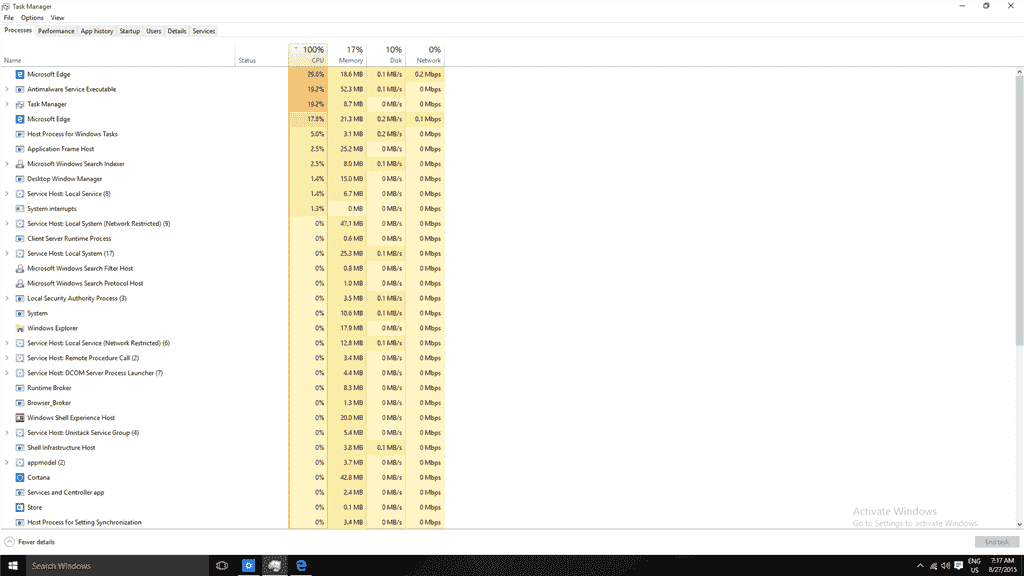1024x576 pixels.
Task: Expand Local Security Authority Process (3)
Action: 7,298
